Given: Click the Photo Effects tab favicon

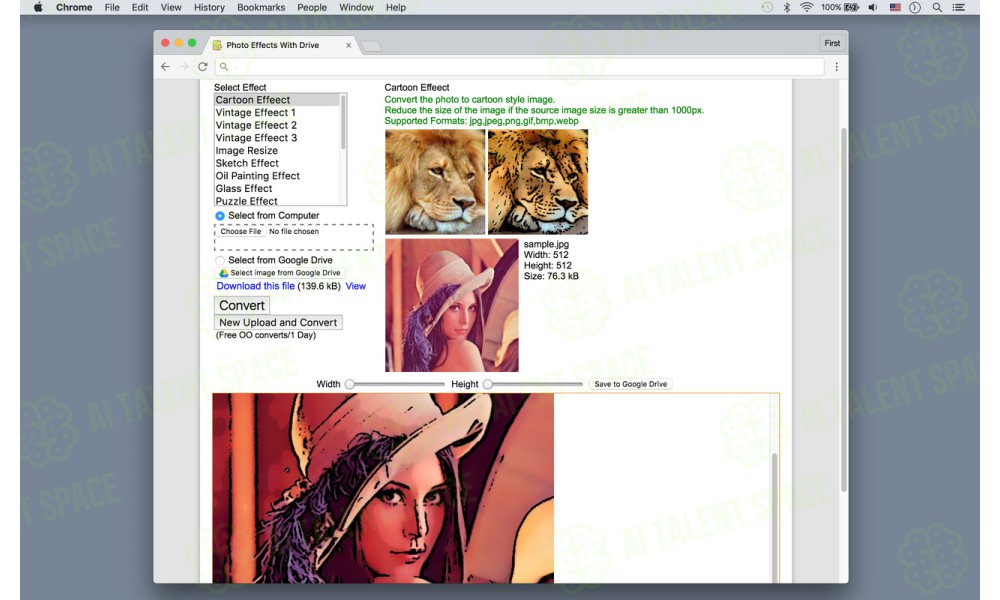Looking at the screenshot, I should click(217, 45).
